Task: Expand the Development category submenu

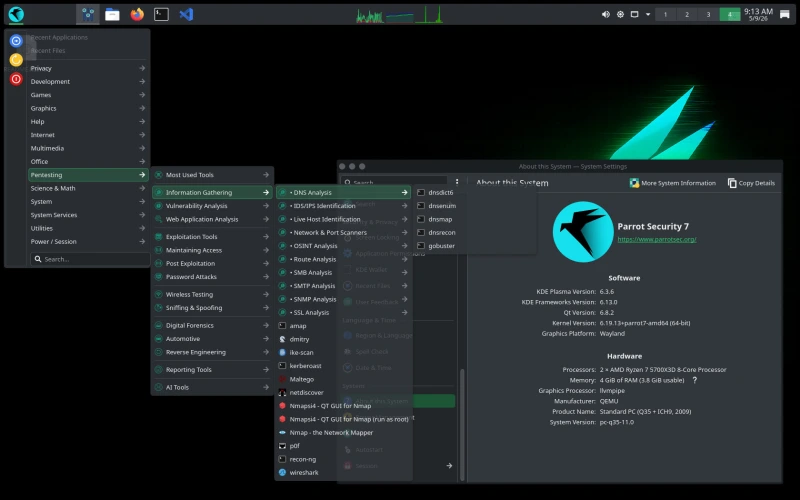Action: pos(88,82)
